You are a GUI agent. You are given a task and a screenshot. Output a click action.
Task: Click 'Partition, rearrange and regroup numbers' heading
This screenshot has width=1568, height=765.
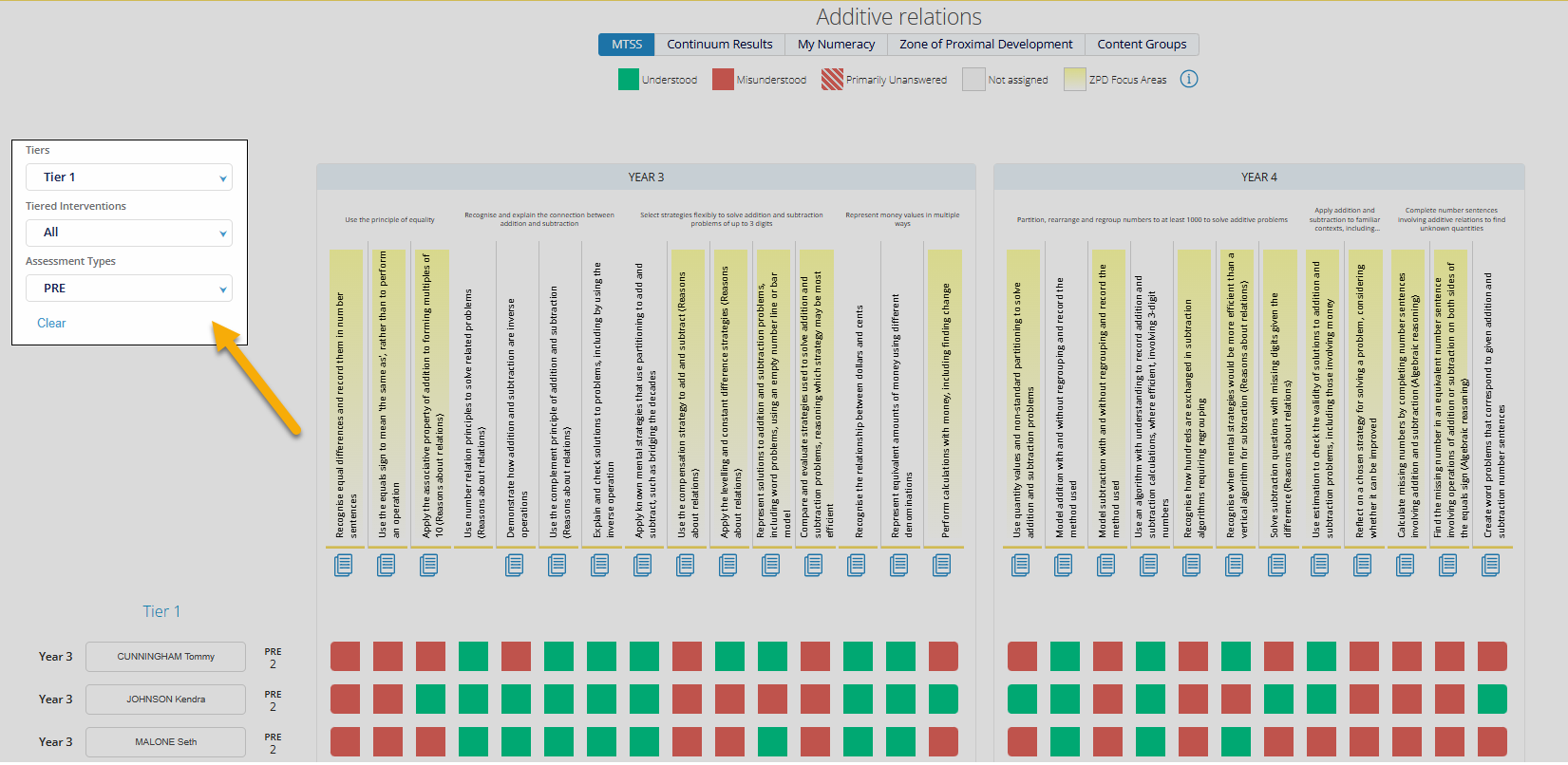click(1152, 220)
